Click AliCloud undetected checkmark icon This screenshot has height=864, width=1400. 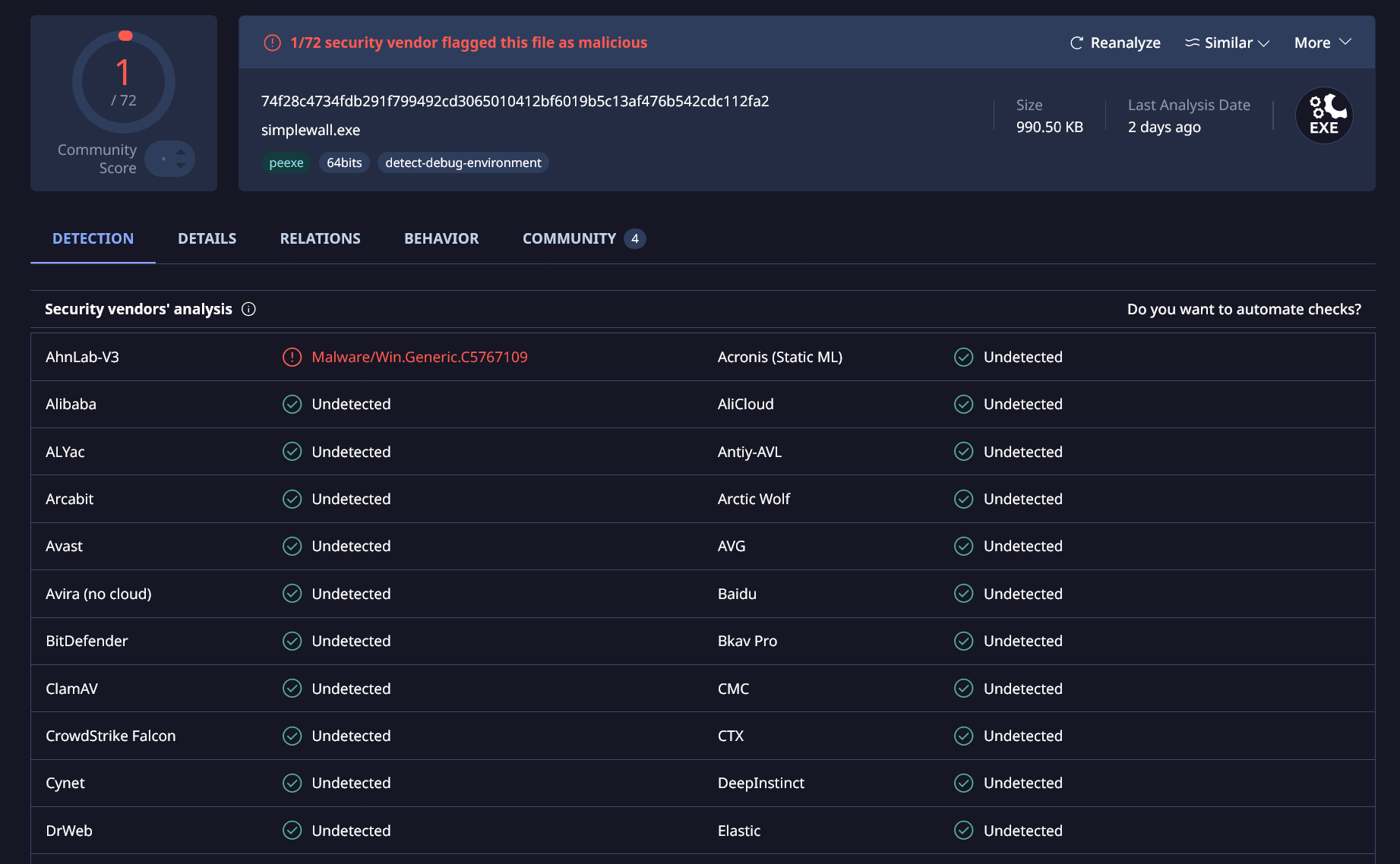[x=964, y=404]
